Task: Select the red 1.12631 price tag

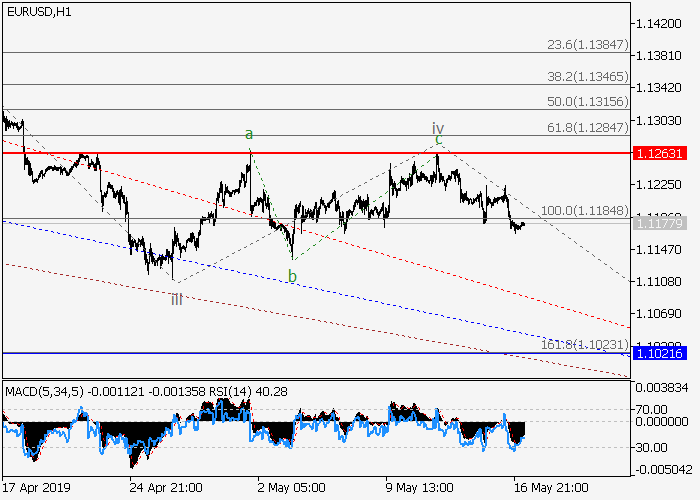Action: click(658, 153)
